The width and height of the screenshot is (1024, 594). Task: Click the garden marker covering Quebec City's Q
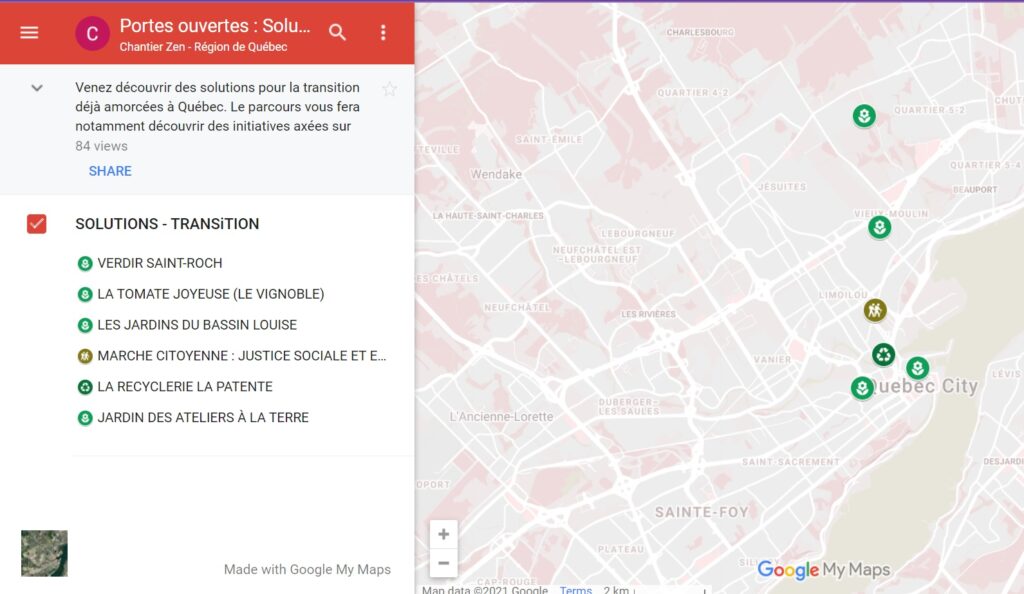pyautogui.click(x=863, y=388)
